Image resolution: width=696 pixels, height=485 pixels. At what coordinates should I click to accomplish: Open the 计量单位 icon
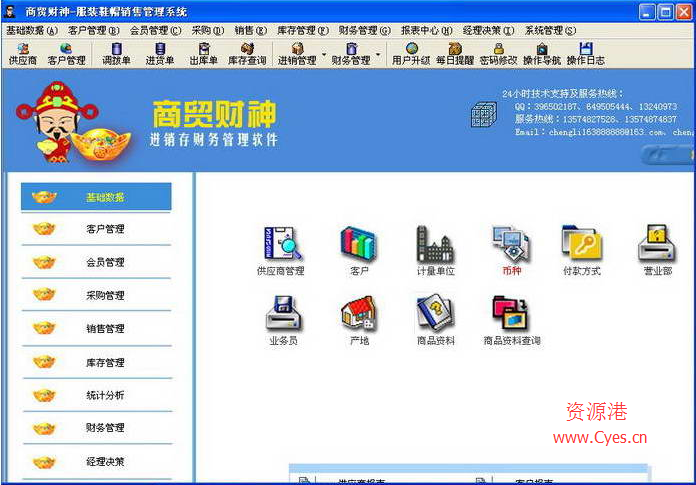point(435,251)
